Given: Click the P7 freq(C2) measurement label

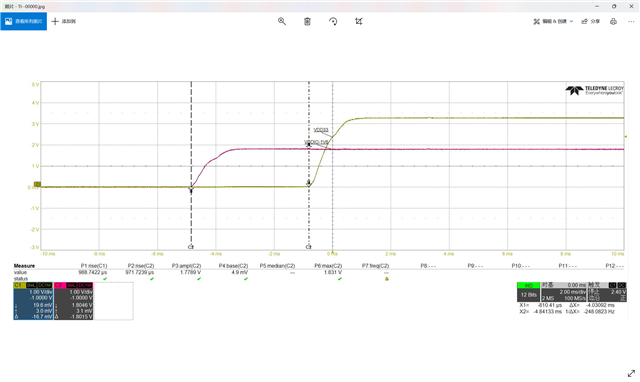Looking at the screenshot, I should click(x=376, y=266).
